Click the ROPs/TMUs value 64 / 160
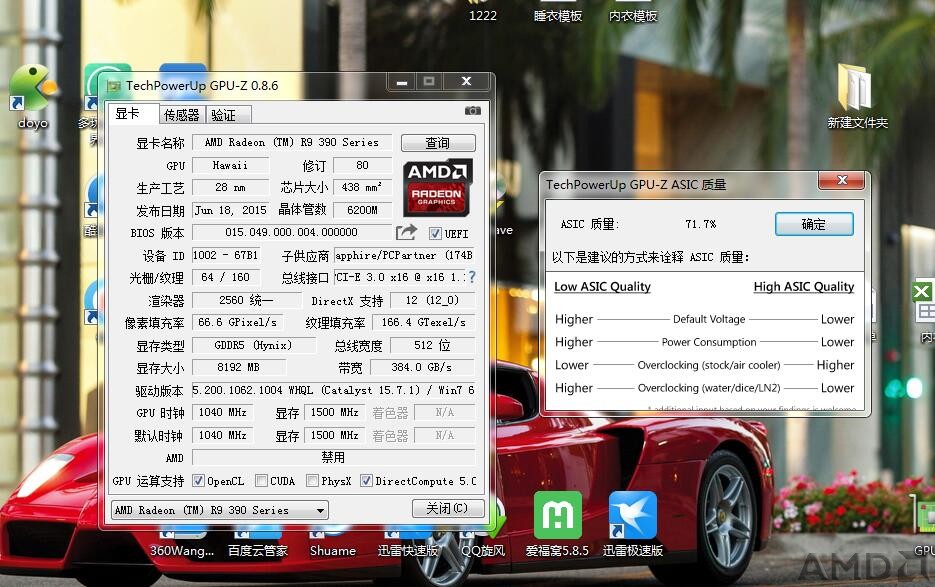The width and height of the screenshot is (935, 587). click(225, 277)
